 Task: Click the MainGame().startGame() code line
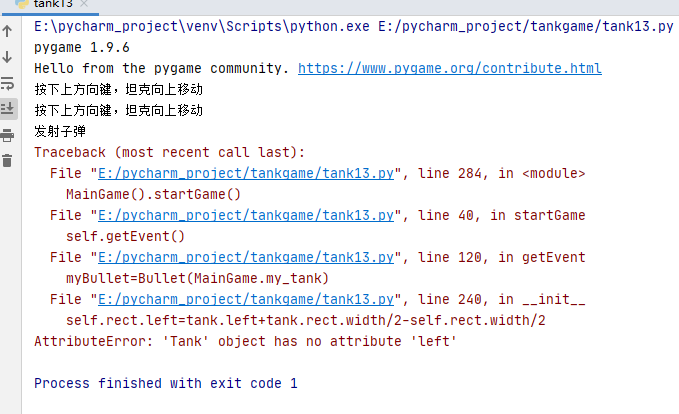click(153, 194)
